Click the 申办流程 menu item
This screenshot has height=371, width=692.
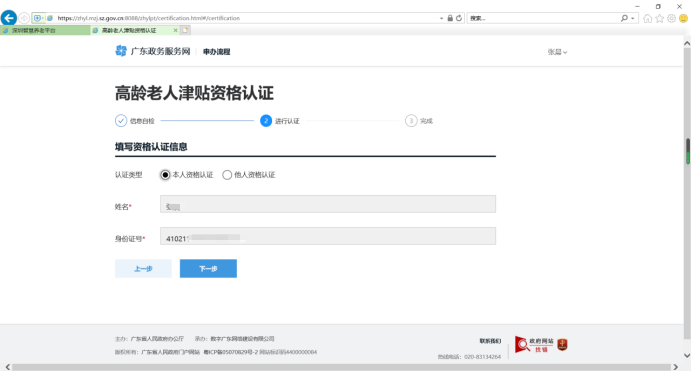[216, 52]
